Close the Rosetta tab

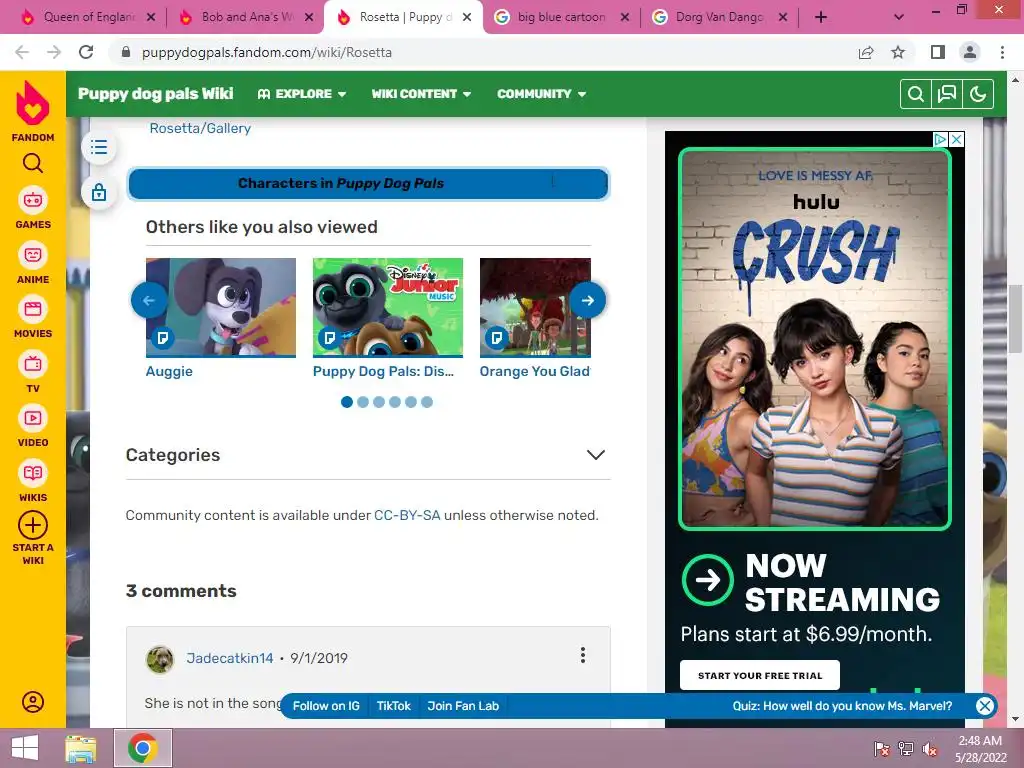[467, 18]
